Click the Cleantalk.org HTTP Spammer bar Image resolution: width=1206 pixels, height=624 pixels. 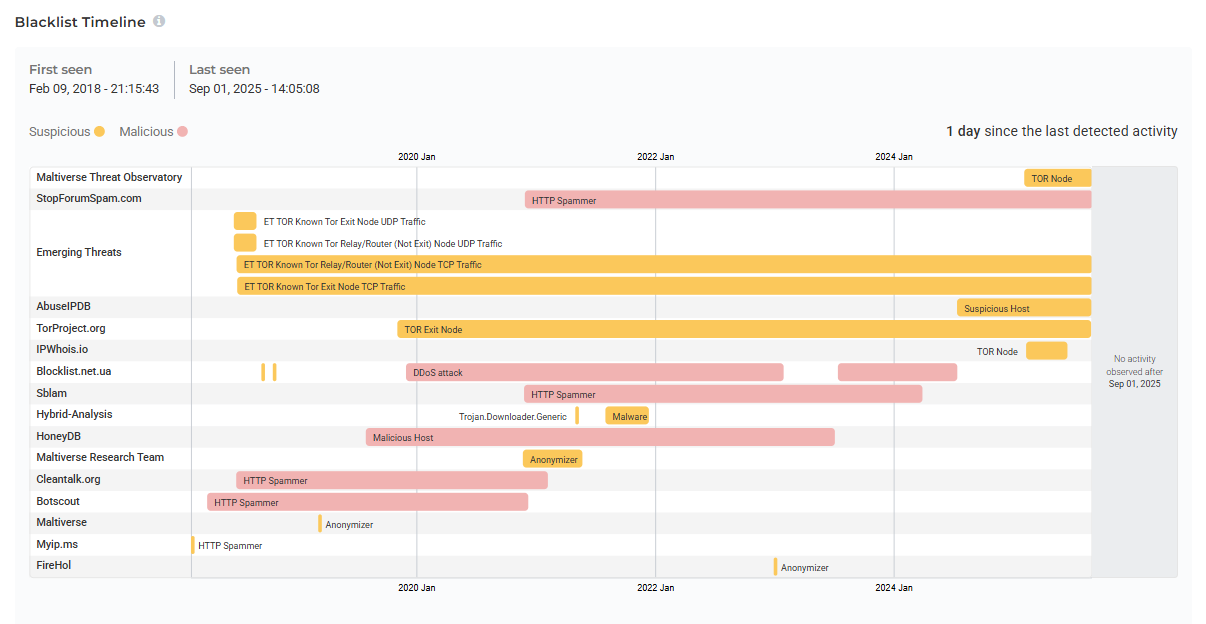coord(391,480)
